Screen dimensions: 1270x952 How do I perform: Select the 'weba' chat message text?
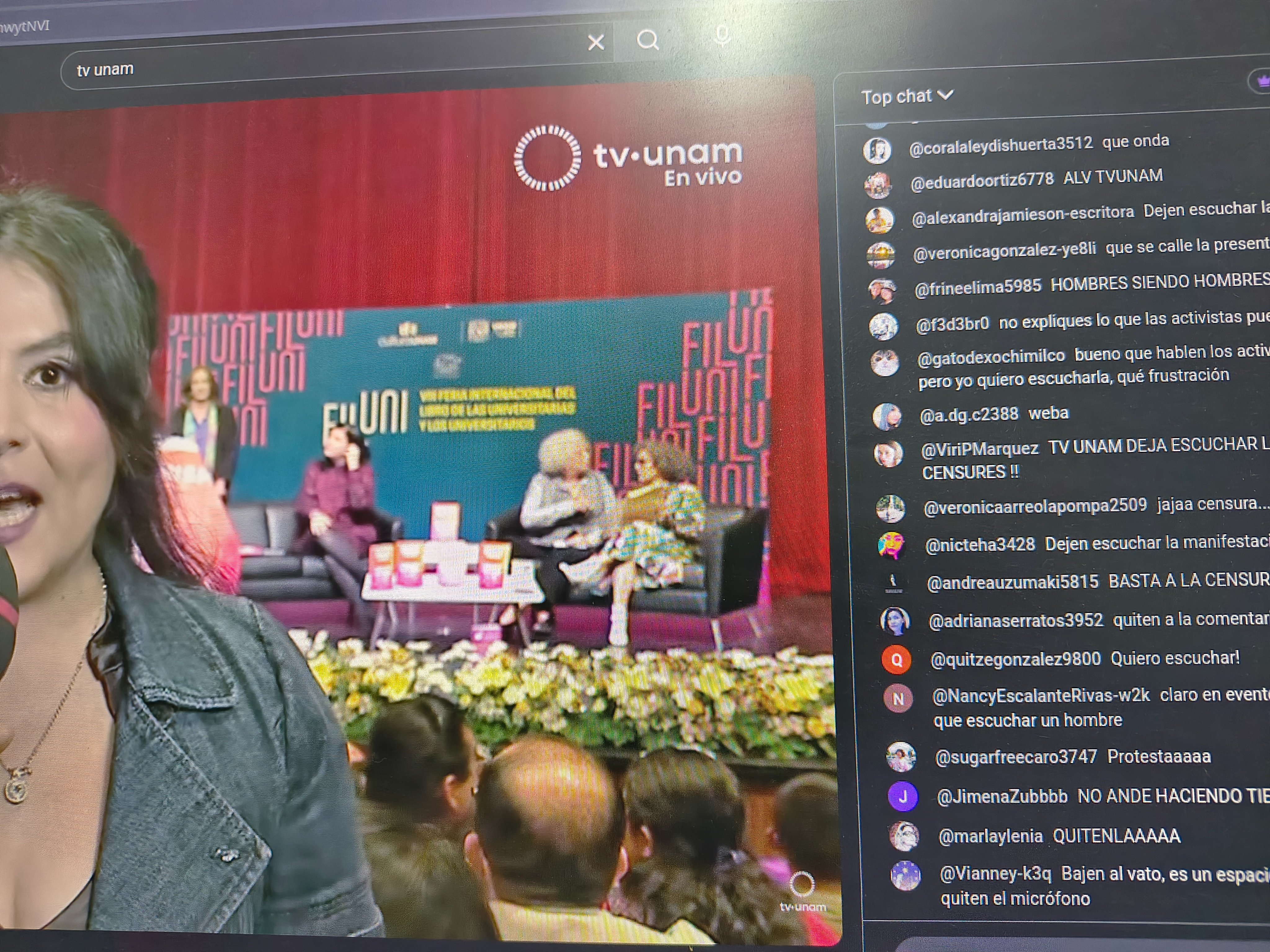(1048, 413)
